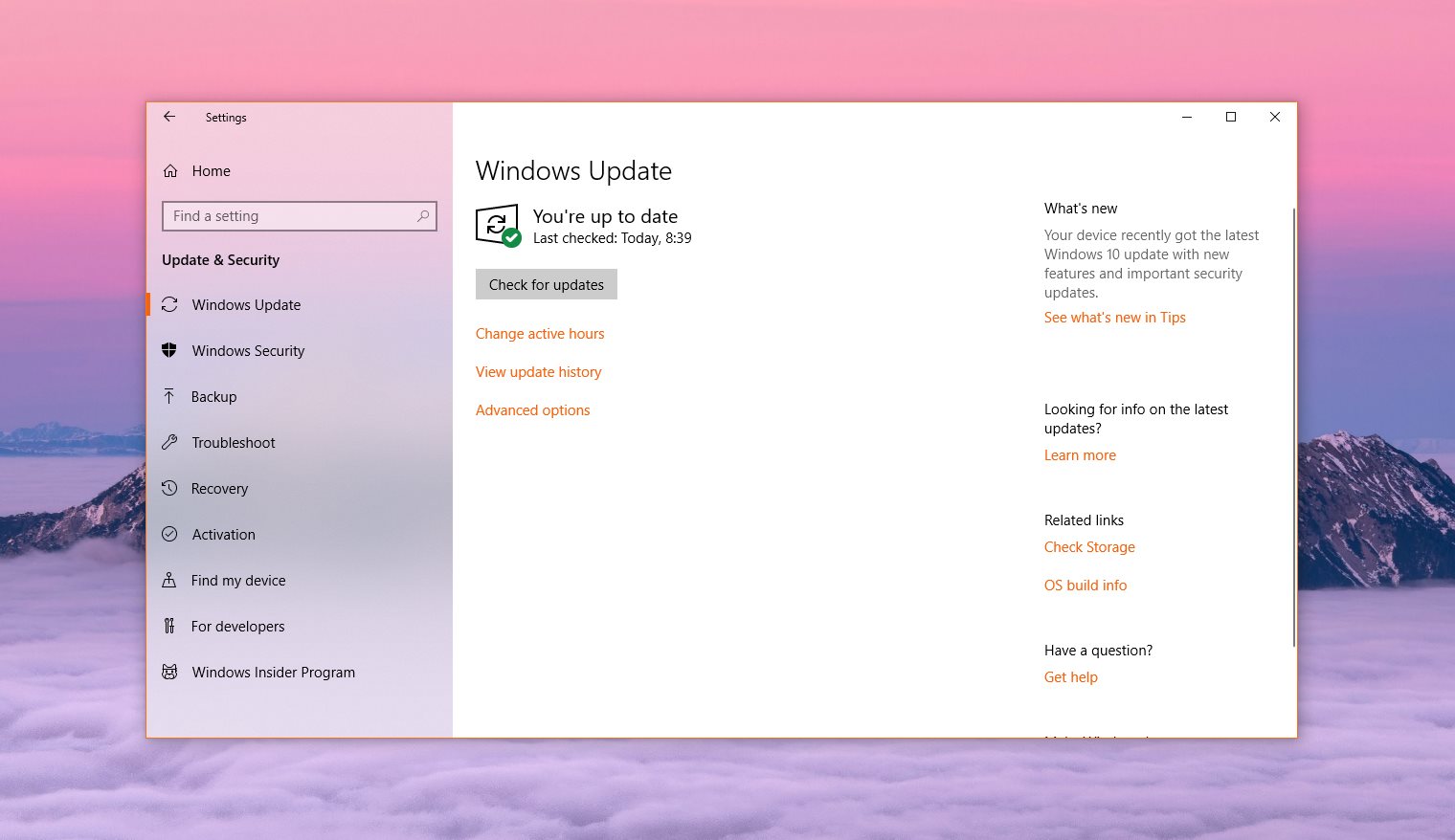Image resolution: width=1455 pixels, height=840 pixels.
Task: Click the "Your device recently got the latest" paragraph
Action: (1152, 264)
